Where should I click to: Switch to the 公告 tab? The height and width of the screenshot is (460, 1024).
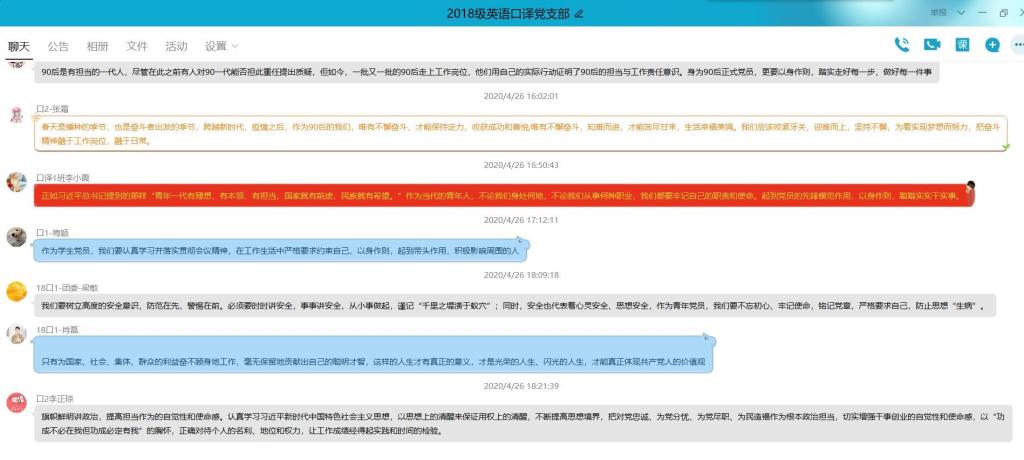(58, 46)
